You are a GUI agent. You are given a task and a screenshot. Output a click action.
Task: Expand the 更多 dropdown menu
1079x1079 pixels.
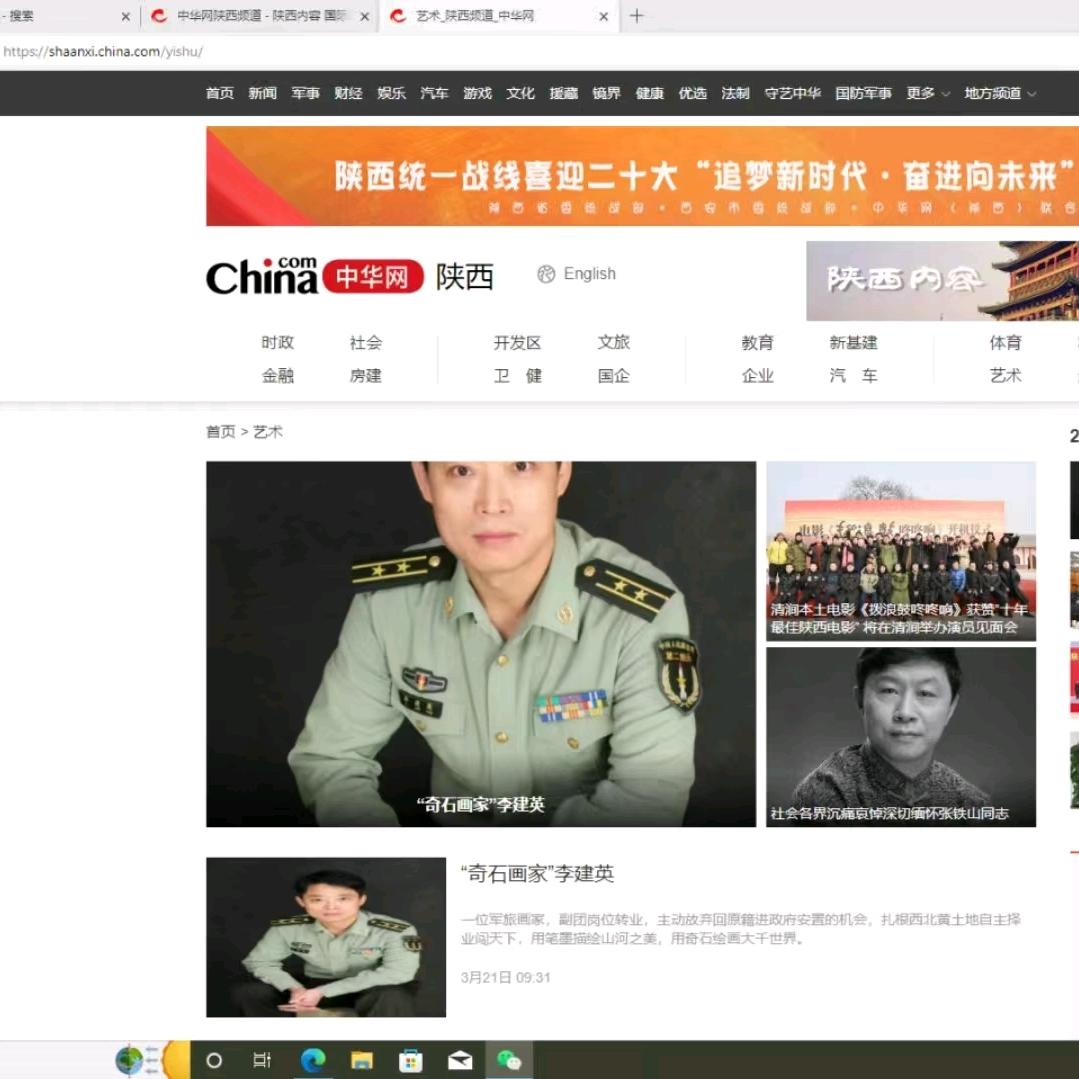click(920, 93)
